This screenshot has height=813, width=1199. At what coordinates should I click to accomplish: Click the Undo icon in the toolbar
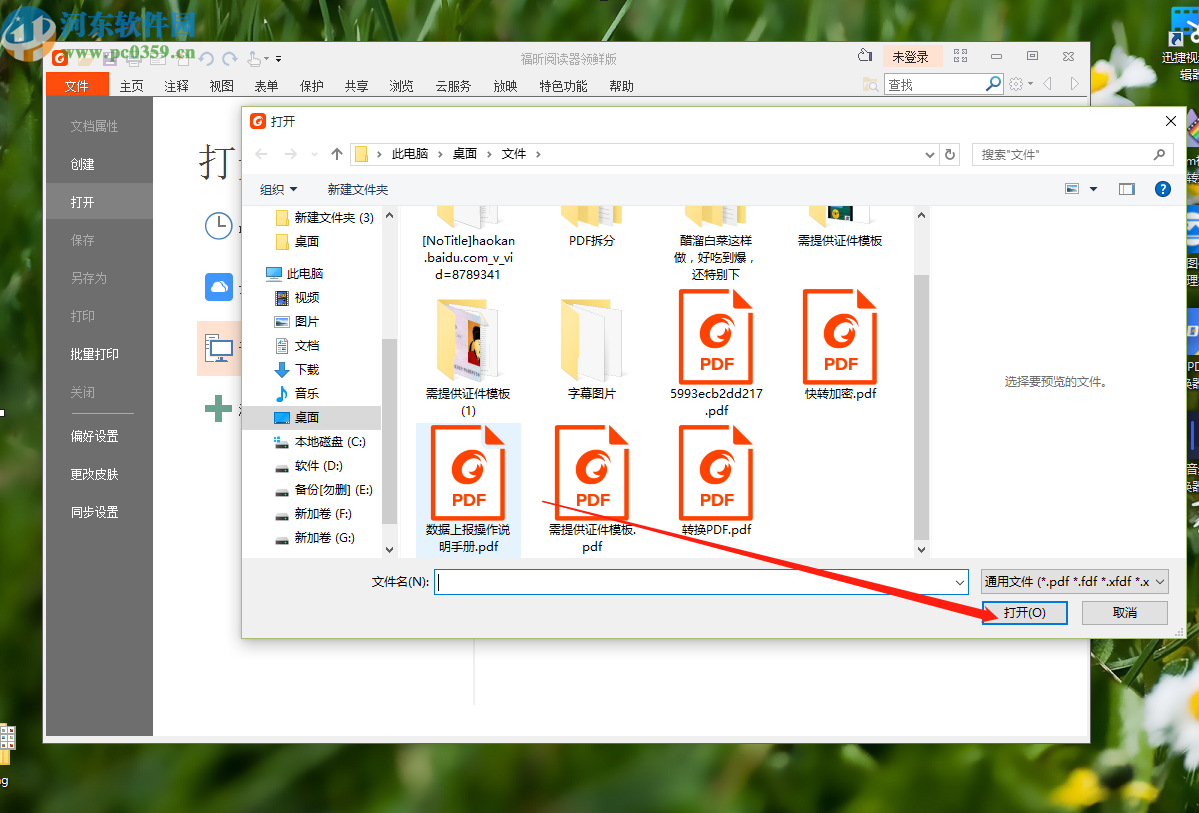coord(207,57)
